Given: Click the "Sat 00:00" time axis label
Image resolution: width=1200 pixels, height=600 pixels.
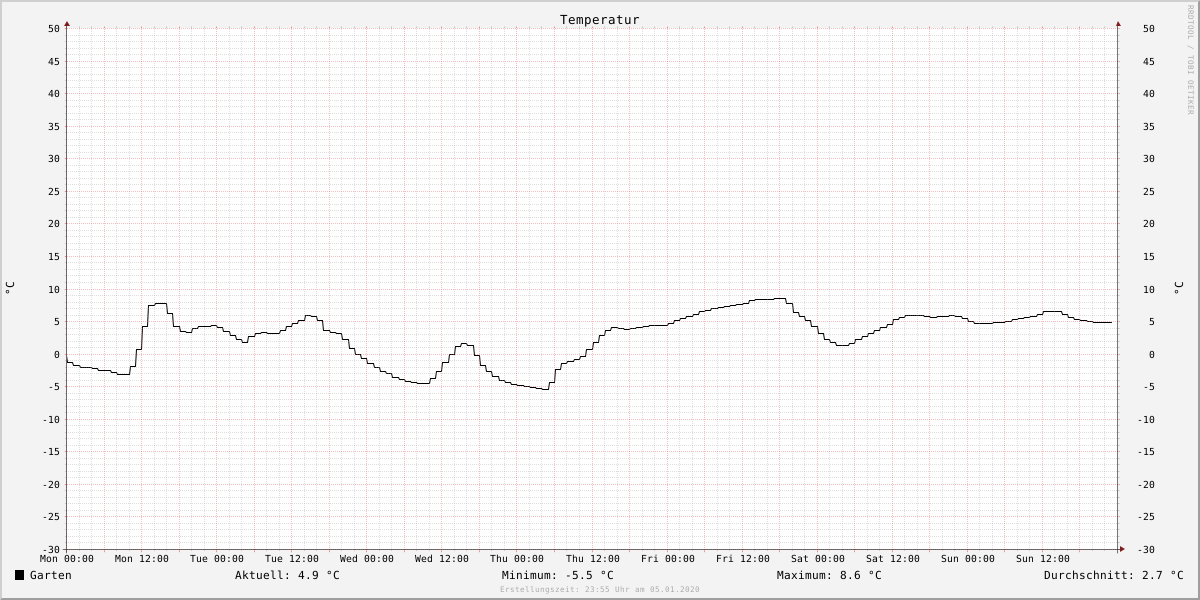Looking at the screenshot, I should (x=818, y=559).
